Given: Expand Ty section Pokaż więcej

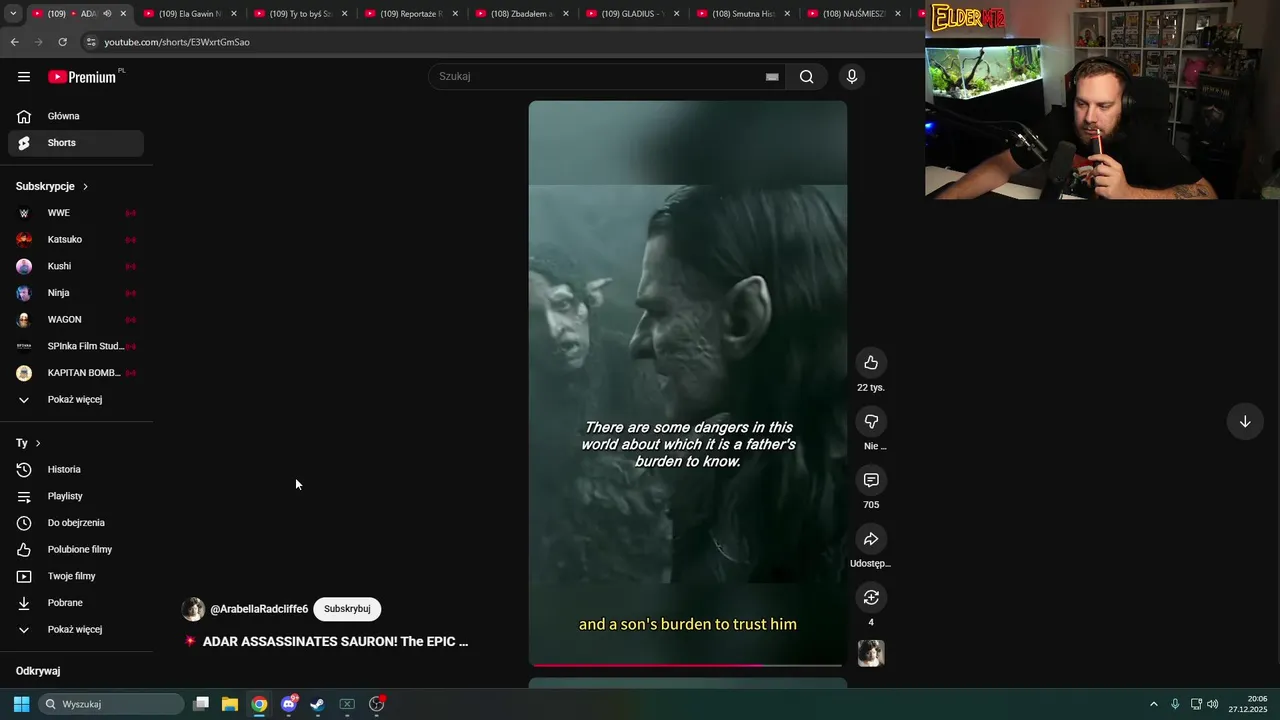Looking at the screenshot, I should point(76,630).
